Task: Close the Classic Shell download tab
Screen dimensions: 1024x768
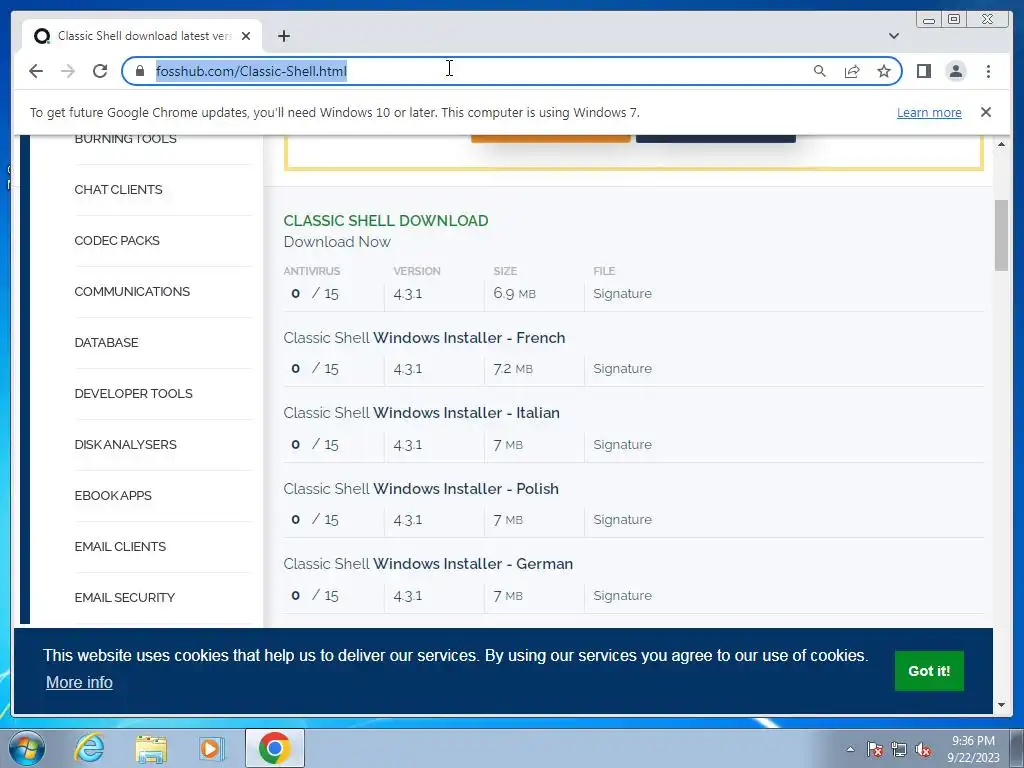Action: (246, 36)
